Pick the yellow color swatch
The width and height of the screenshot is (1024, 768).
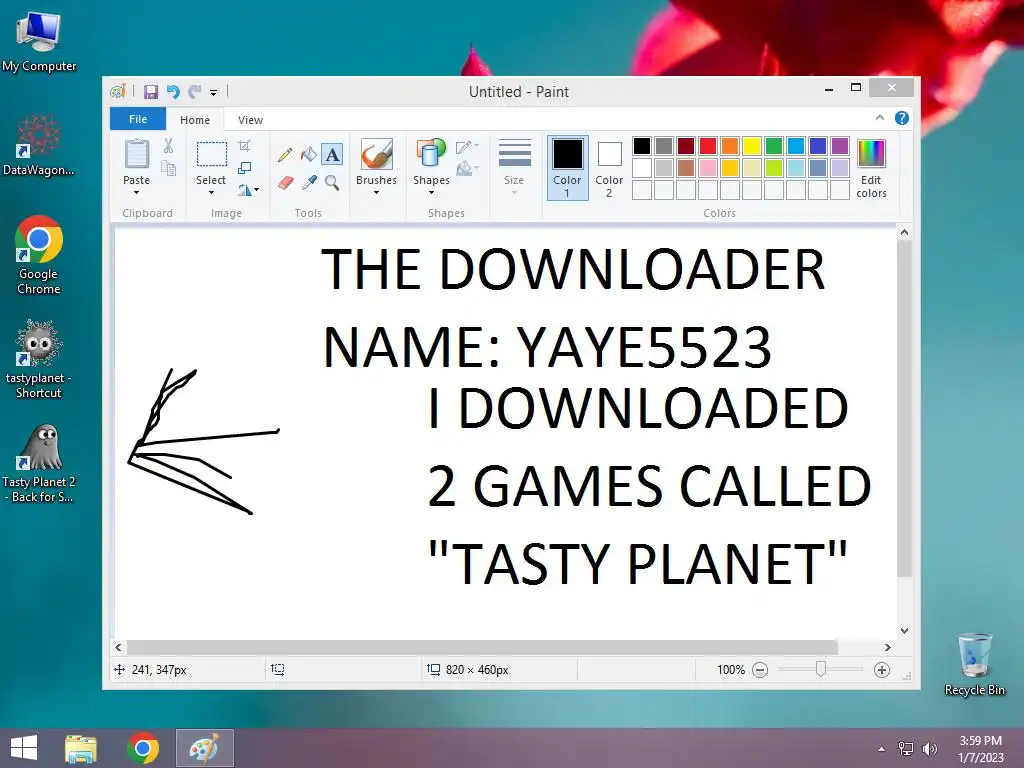[x=752, y=146]
